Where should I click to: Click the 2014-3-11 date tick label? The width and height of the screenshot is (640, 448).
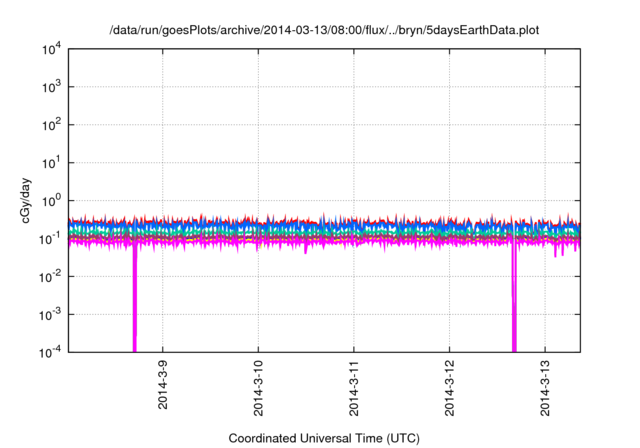tap(353, 388)
